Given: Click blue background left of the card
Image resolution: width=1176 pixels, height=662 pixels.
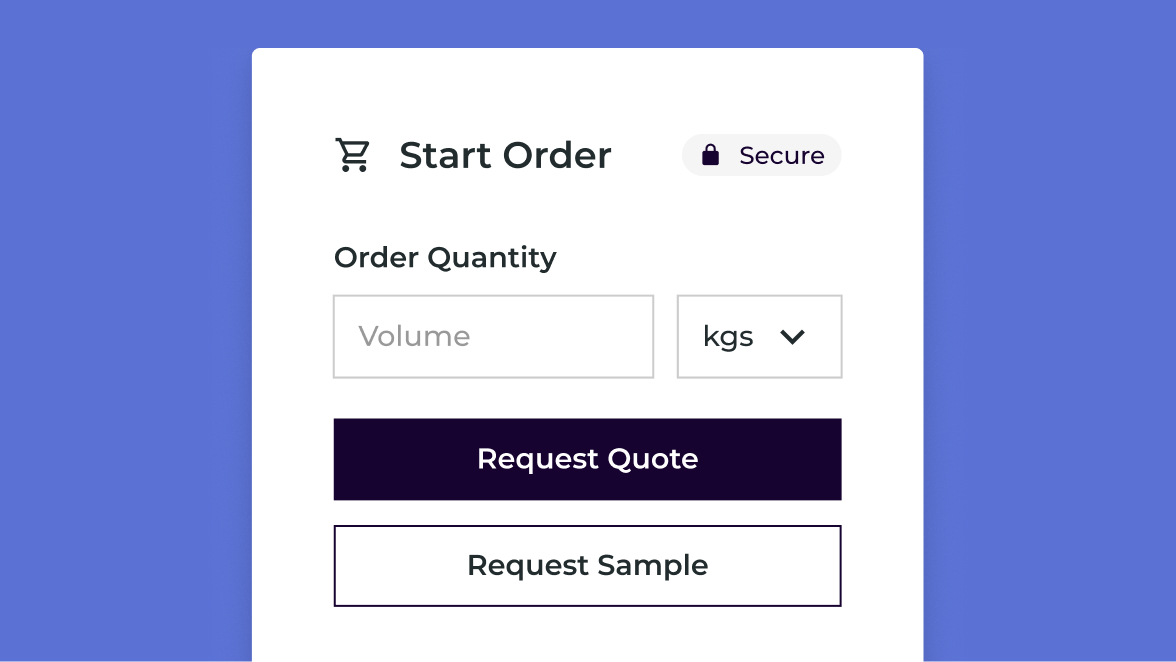Looking at the screenshot, I should point(125,350).
